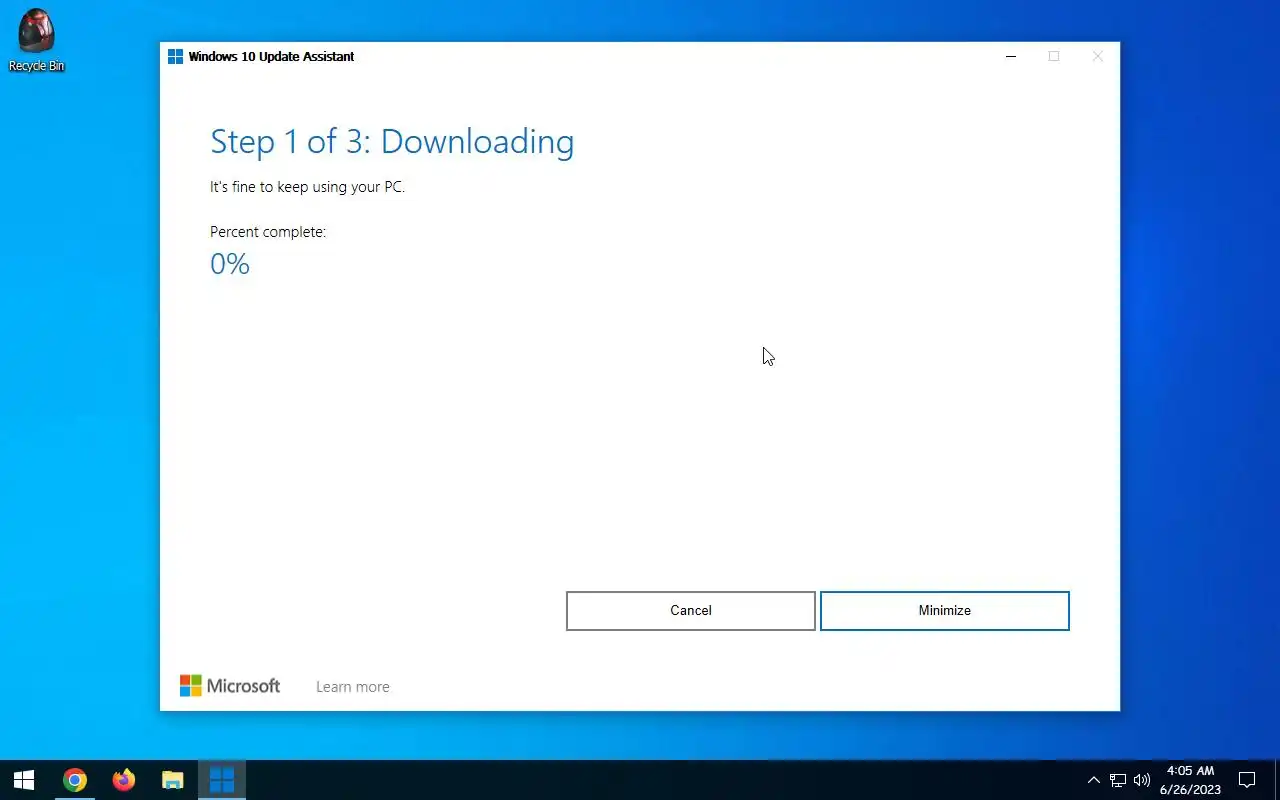Click the Update Assistant title bar Windows icon
Screen dimensions: 1280x800
click(x=175, y=57)
